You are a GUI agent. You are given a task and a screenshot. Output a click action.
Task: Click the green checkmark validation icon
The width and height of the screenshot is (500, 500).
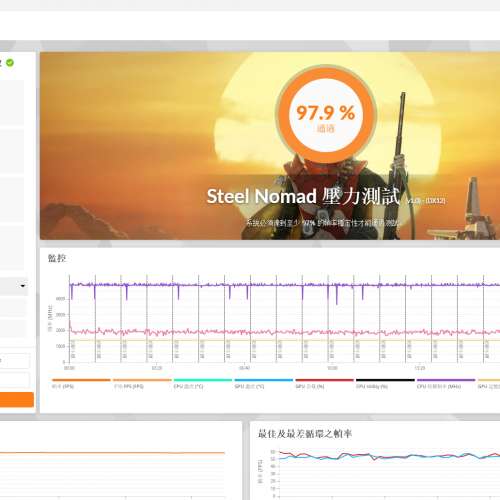pos(10,62)
